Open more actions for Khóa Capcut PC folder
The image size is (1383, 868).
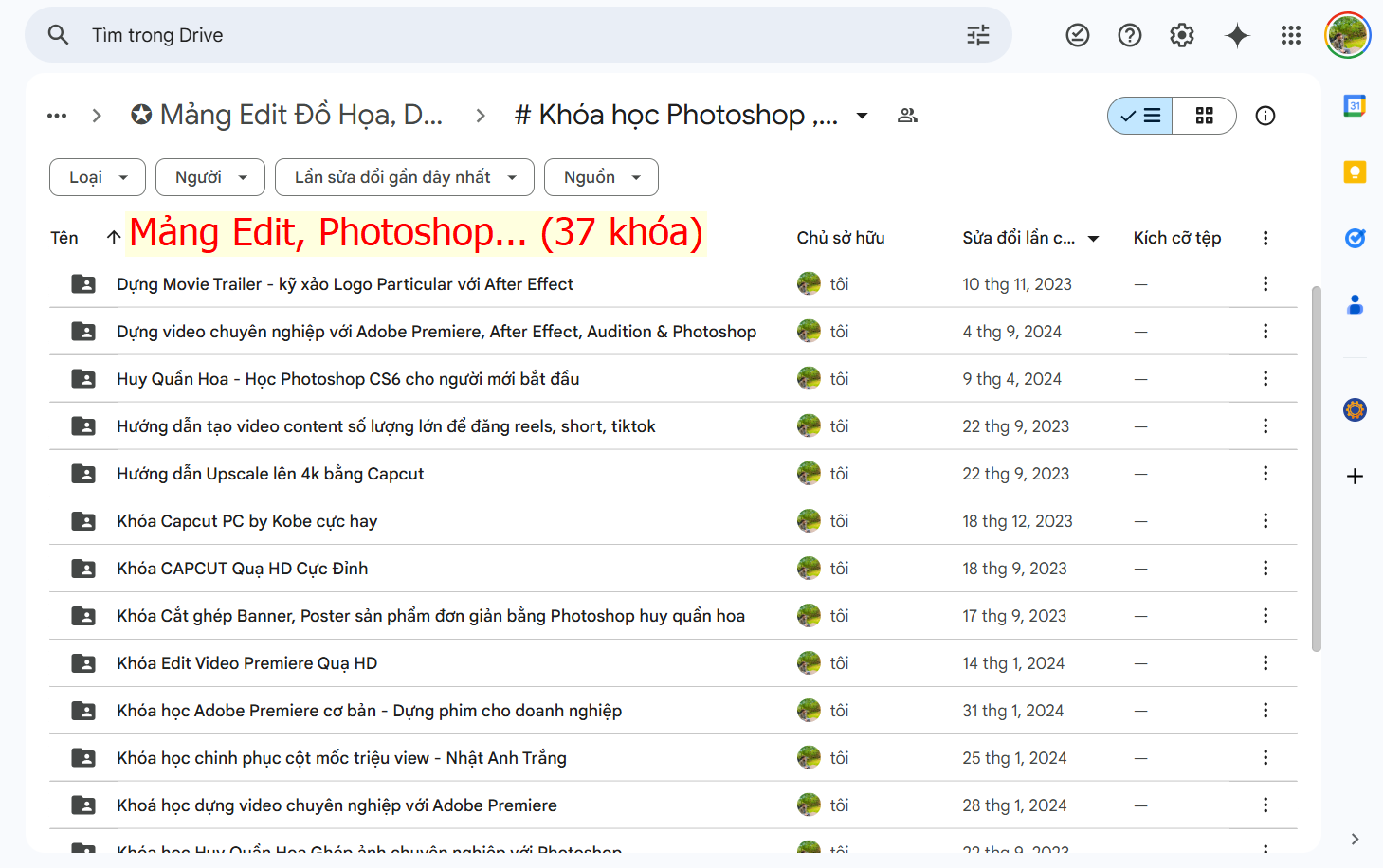[x=1265, y=521]
